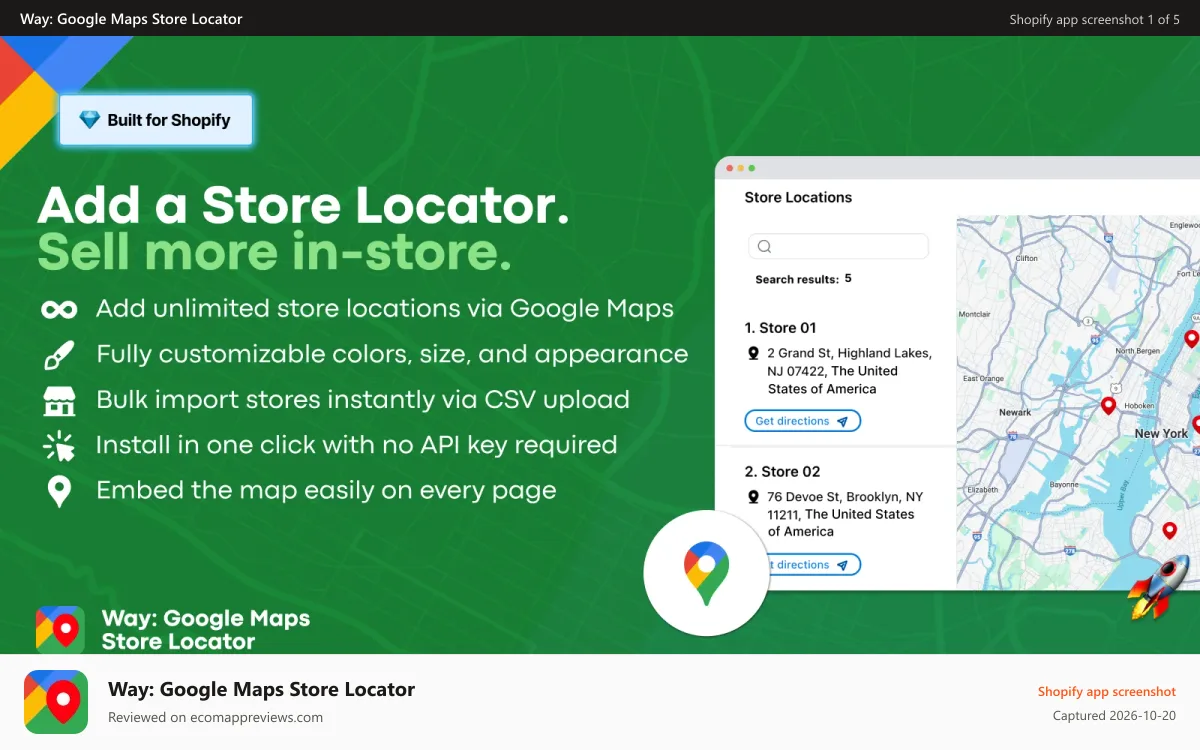Click the 'Sell more in-store.' headline
Viewport: 1200px width, 750px height.
(x=275, y=252)
